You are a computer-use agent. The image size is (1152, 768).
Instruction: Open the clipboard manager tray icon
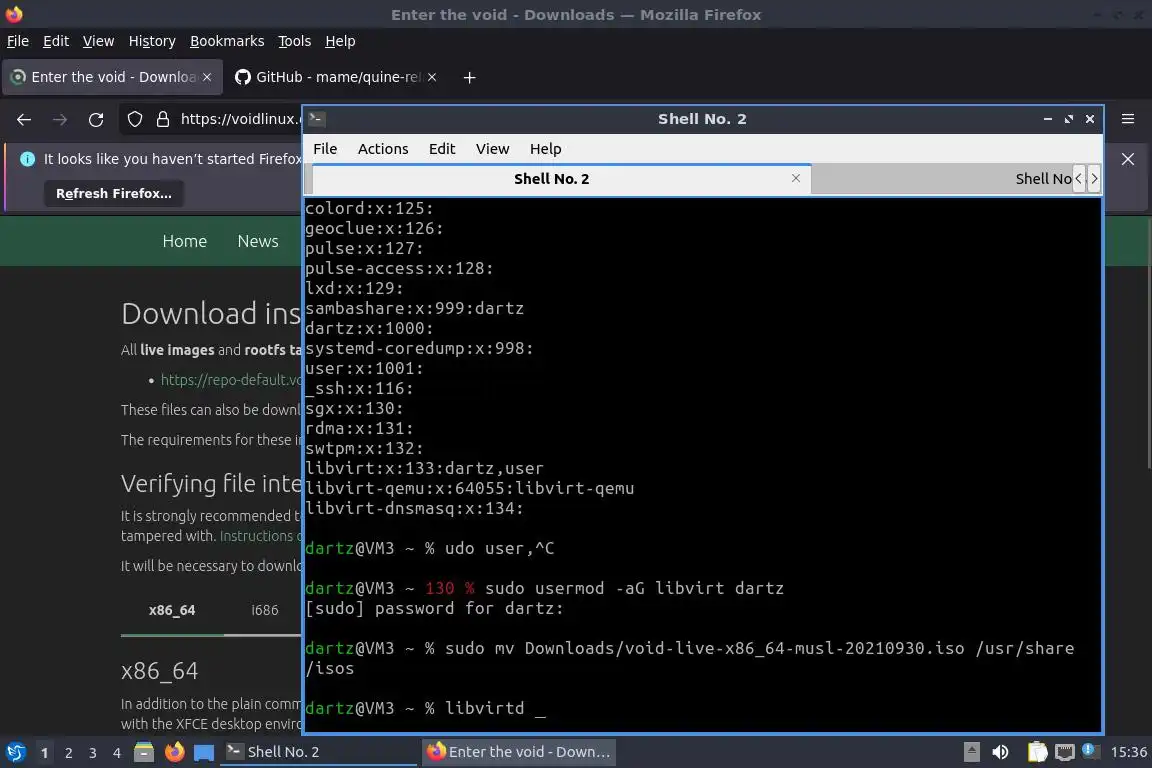pos(1037,752)
